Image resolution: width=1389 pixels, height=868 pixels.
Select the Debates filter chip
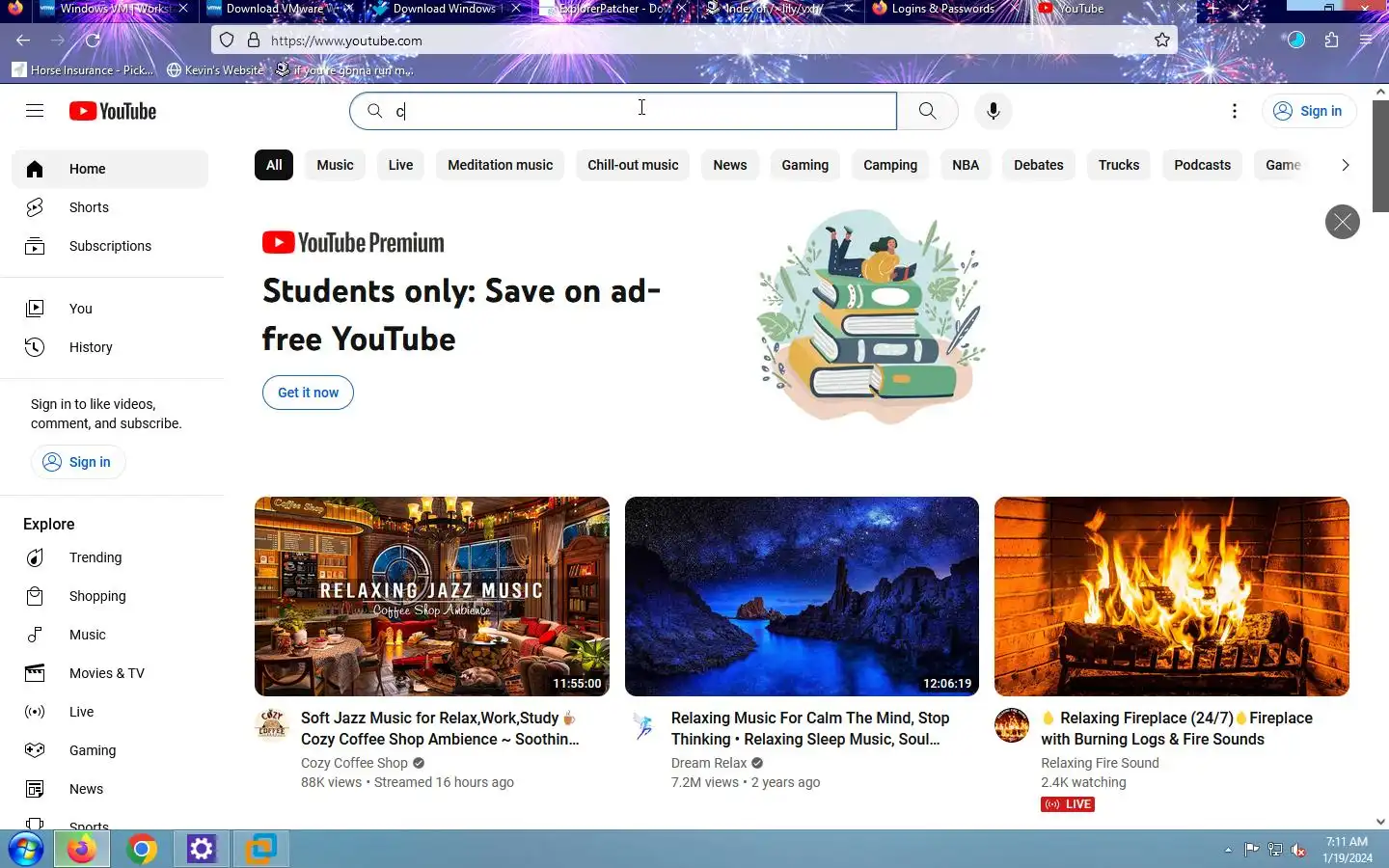click(1039, 165)
